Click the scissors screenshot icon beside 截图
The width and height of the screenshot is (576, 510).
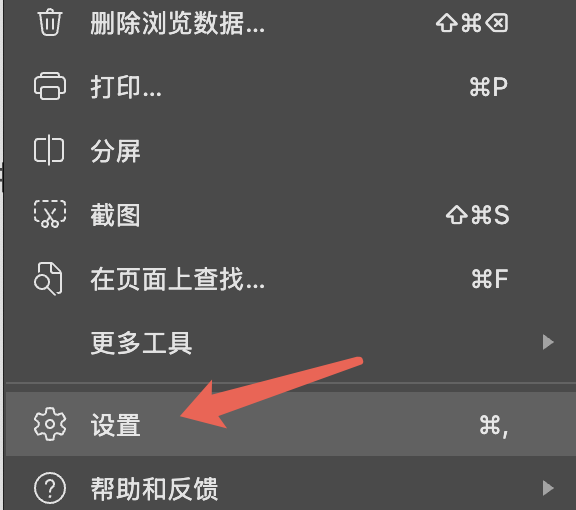50,214
